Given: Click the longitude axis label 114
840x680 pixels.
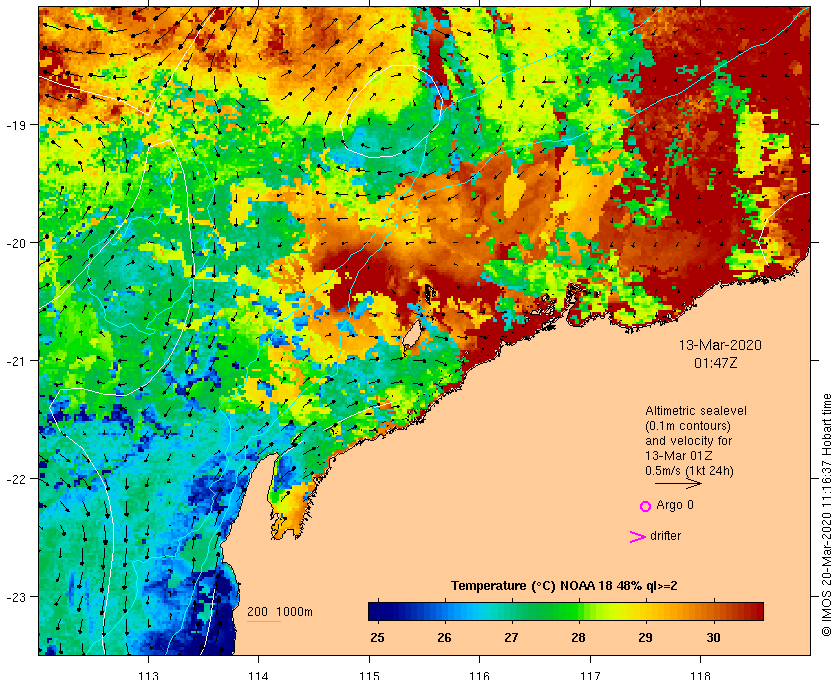Looking at the screenshot, I should point(259,675).
